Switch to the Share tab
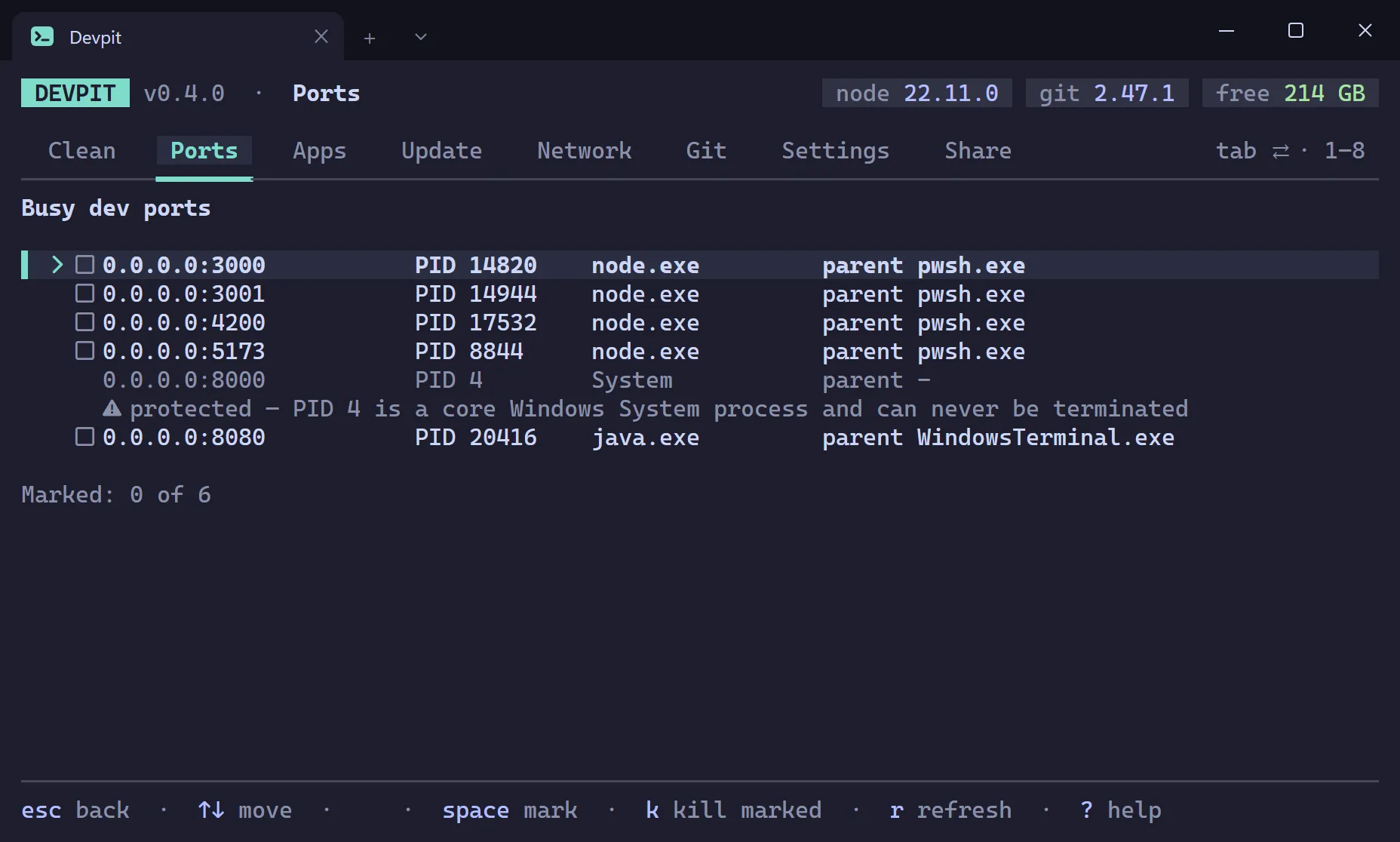The width and height of the screenshot is (1400, 842). tap(978, 151)
